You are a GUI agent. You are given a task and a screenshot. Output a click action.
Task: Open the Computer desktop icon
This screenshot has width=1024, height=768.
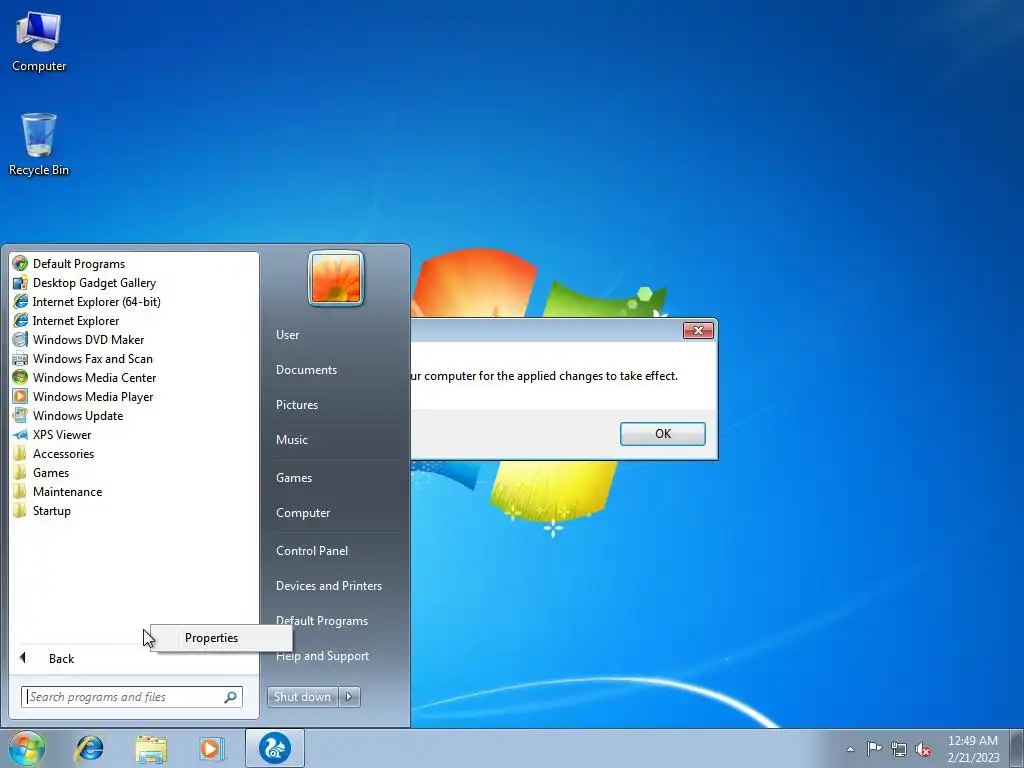[x=39, y=42]
